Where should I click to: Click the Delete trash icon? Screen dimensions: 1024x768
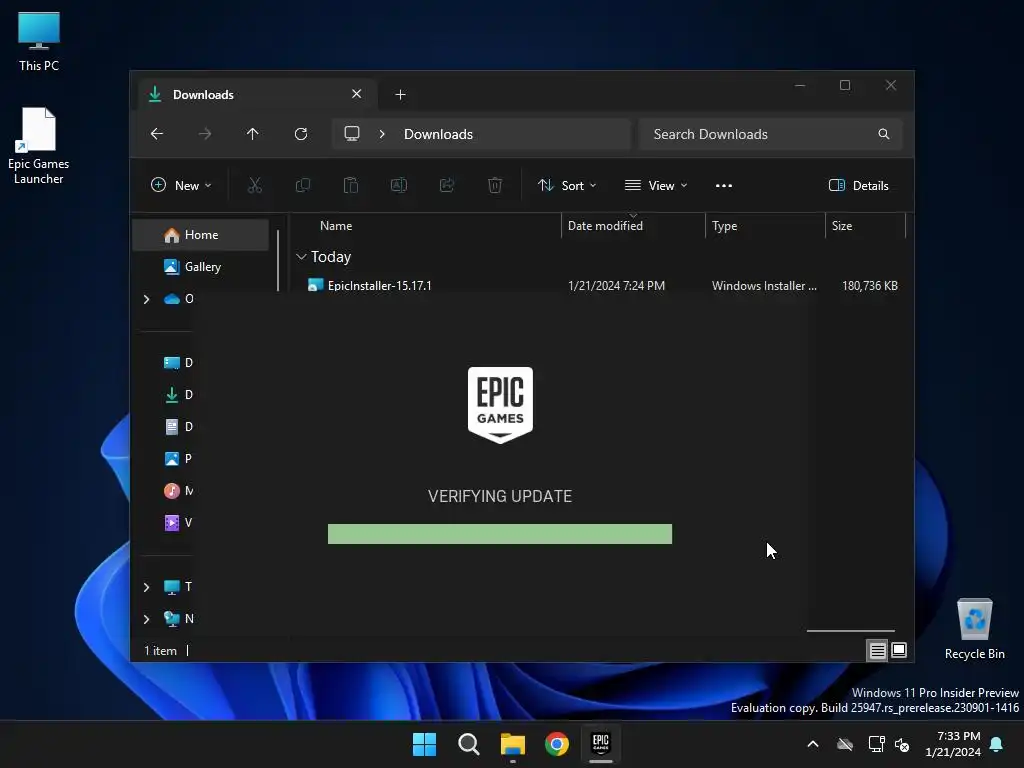[x=495, y=185]
